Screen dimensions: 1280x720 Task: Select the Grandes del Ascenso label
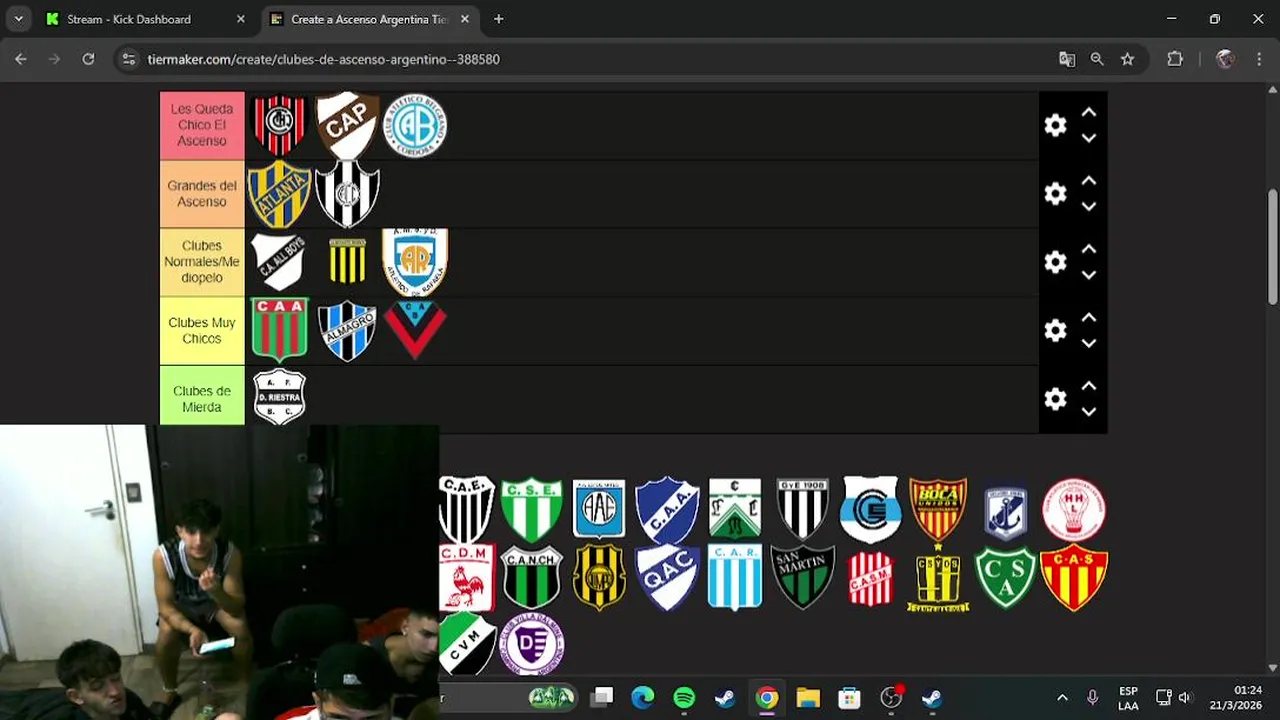click(202, 194)
